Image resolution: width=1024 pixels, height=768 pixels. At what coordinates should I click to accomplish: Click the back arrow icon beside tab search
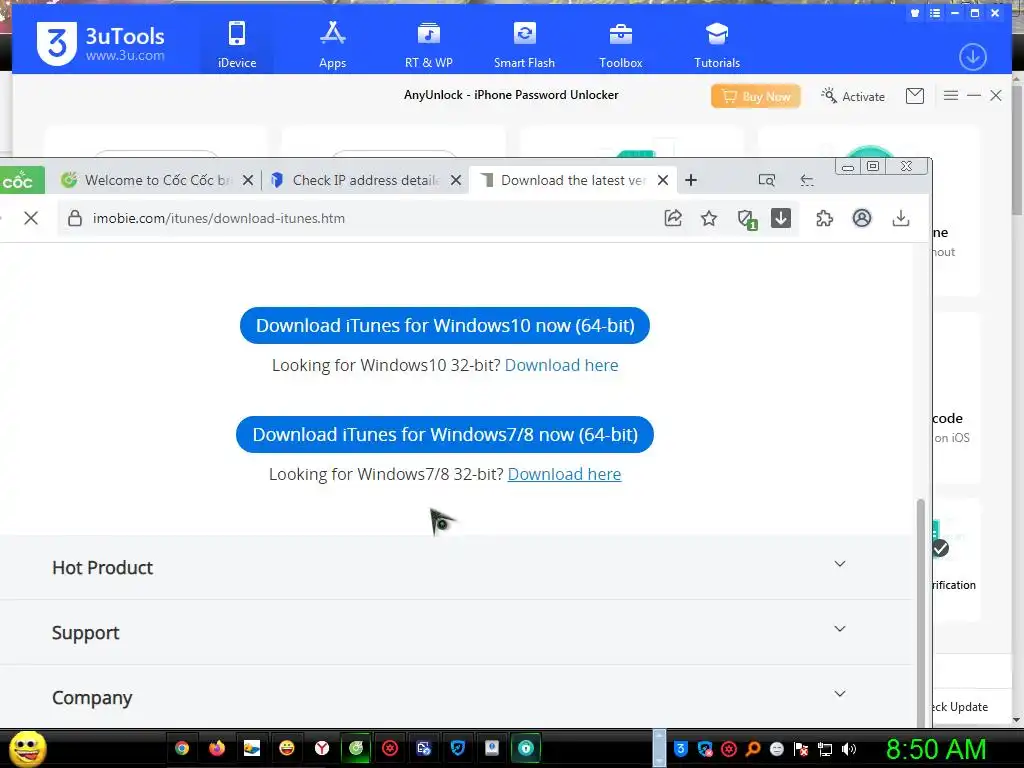[807, 180]
